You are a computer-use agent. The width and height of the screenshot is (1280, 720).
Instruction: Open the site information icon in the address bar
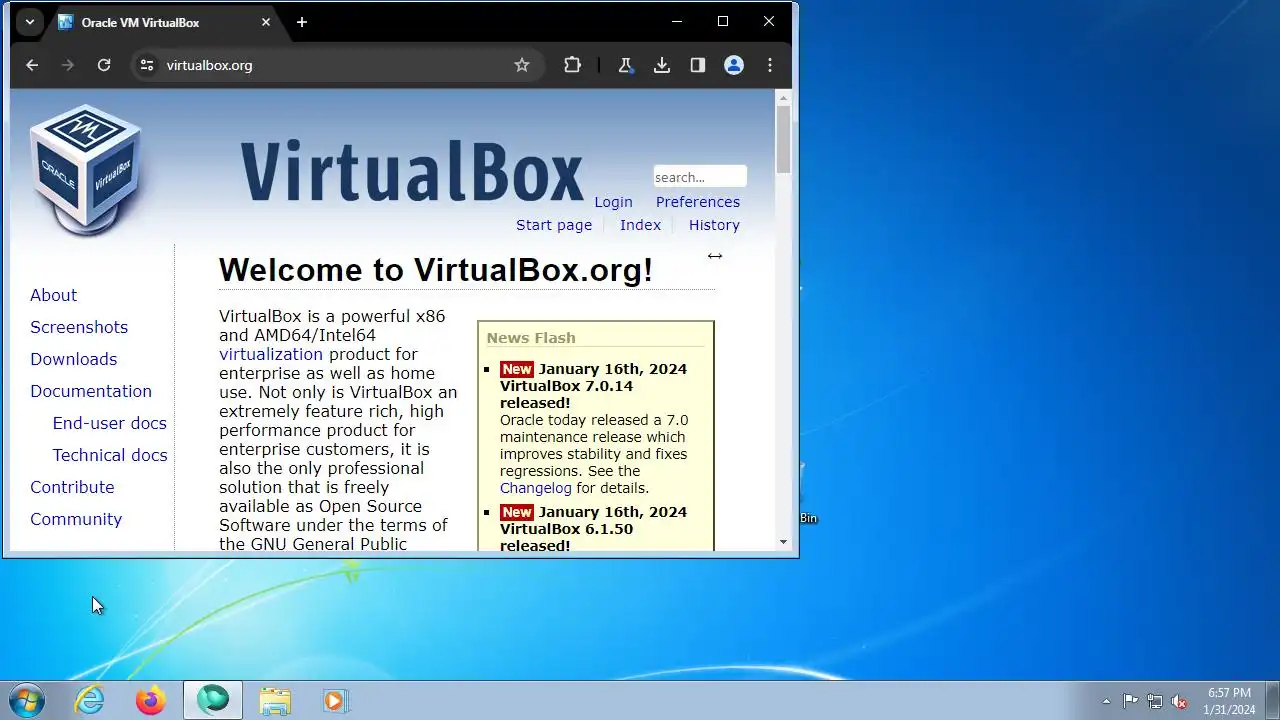147,65
